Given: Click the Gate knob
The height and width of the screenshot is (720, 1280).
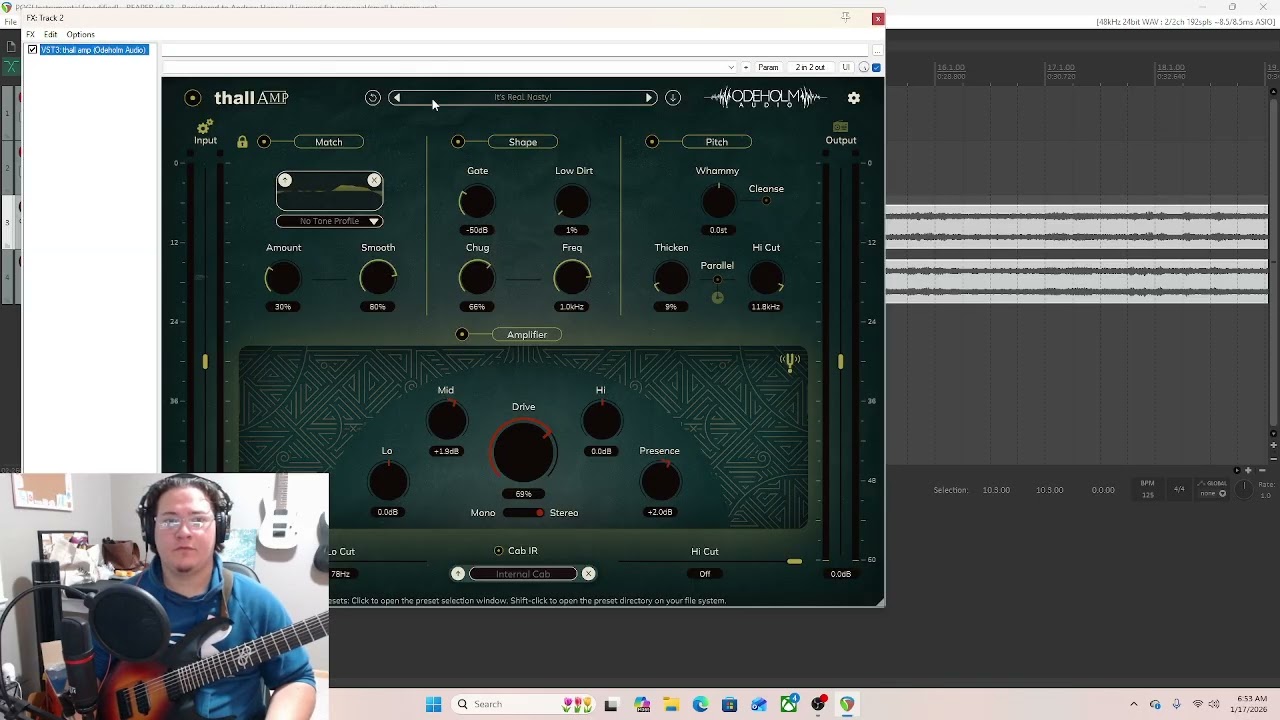Looking at the screenshot, I should pos(477,202).
